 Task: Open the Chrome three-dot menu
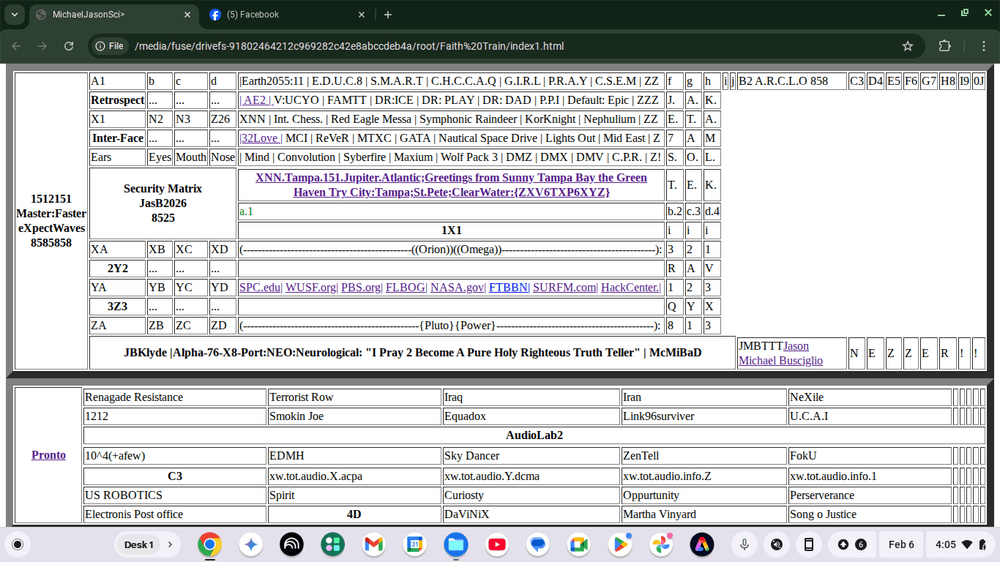pyautogui.click(x=983, y=46)
